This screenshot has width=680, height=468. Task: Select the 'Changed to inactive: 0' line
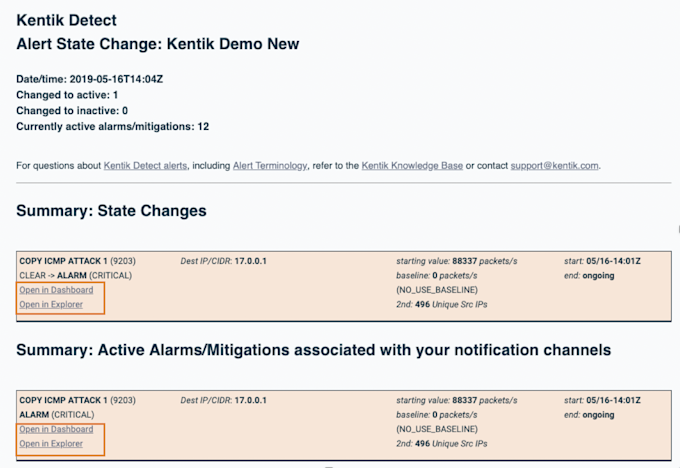pyautogui.click(x=72, y=111)
